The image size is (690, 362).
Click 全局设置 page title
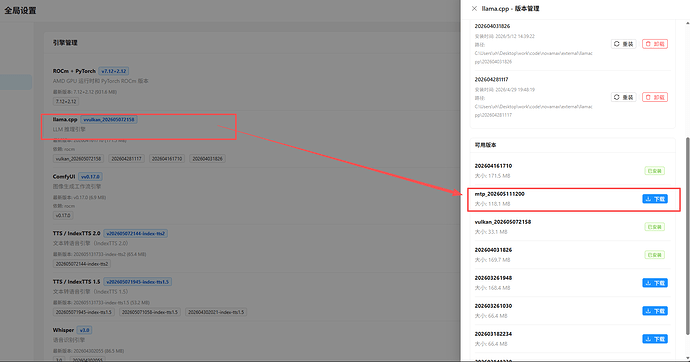pyautogui.click(x=20, y=11)
